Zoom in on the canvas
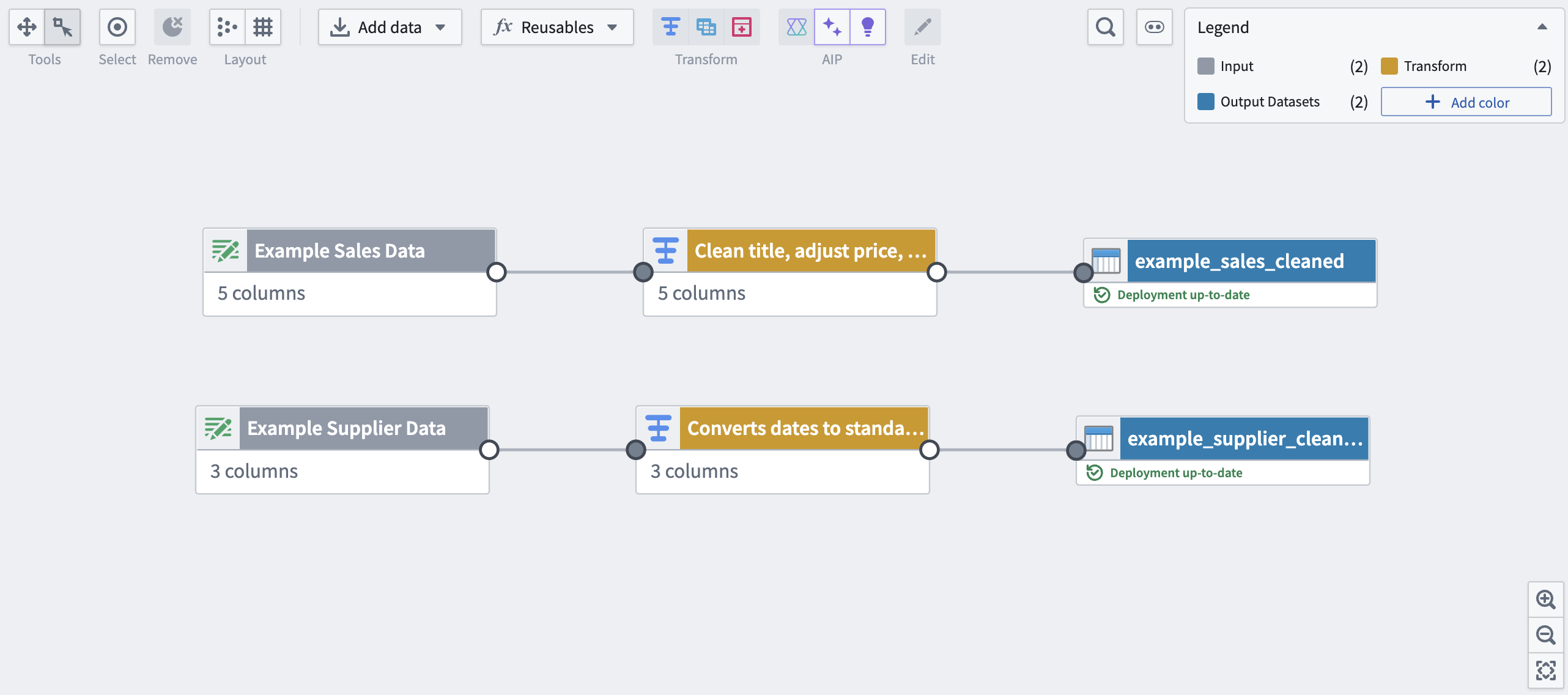 (1545, 600)
